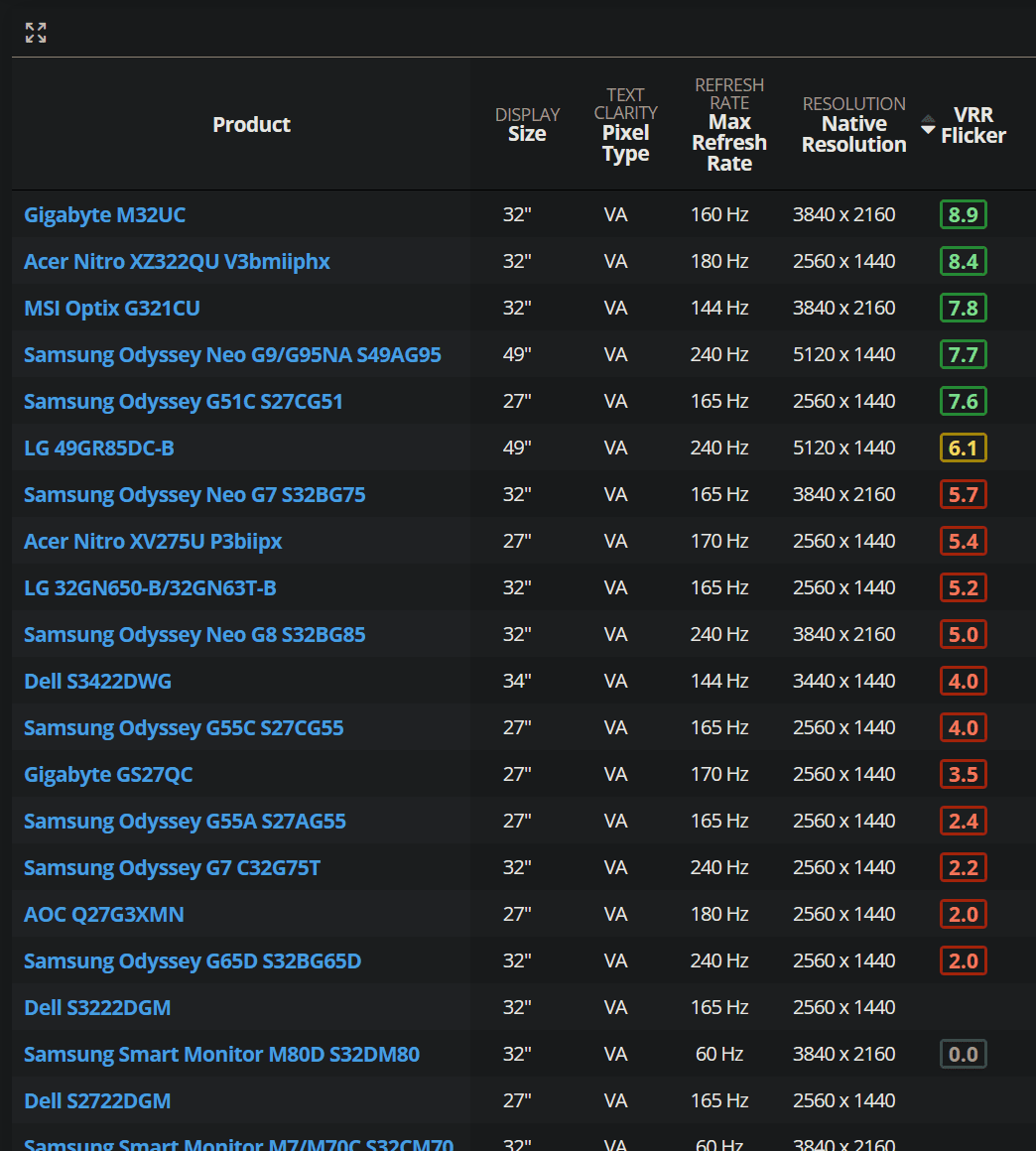Open Samsung Odyssey Neo G8 S32BG85 link
Image resolution: width=1036 pixels, height=1151 pixels.
194,634
